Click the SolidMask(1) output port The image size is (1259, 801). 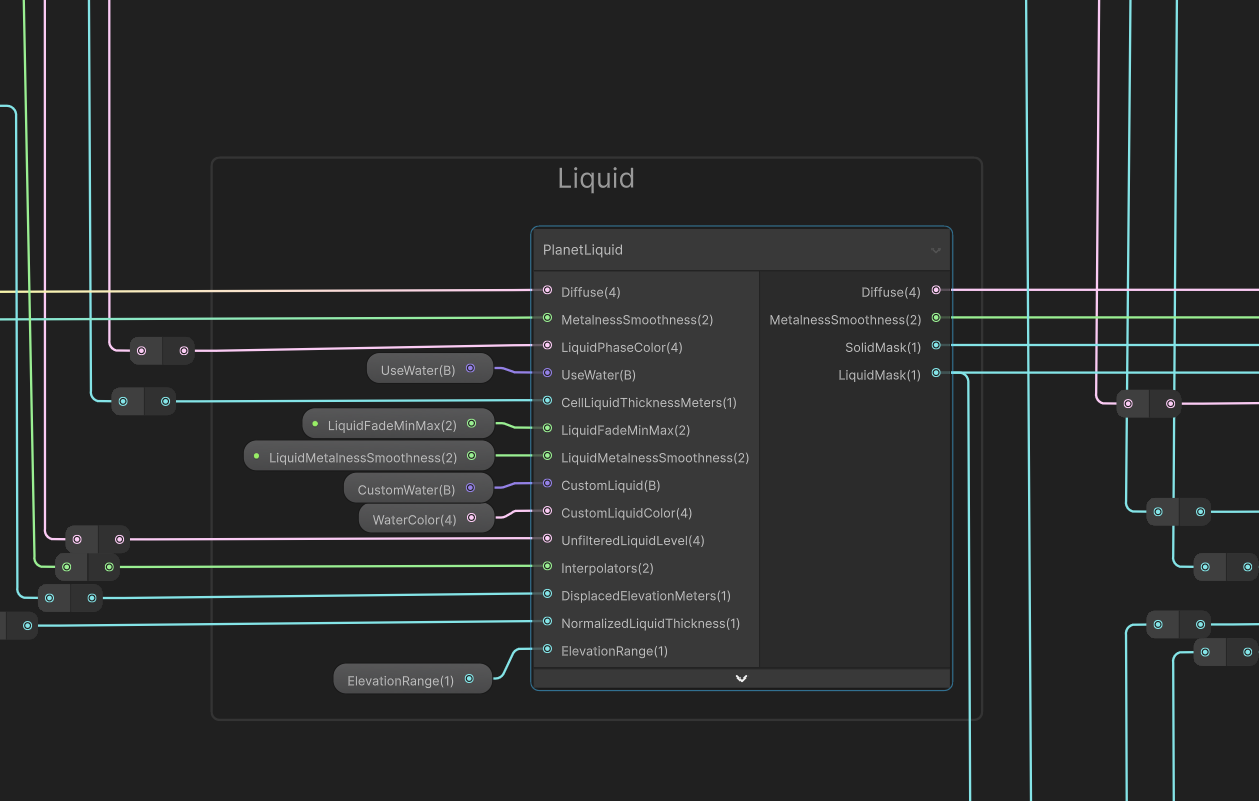pos(936,346)
